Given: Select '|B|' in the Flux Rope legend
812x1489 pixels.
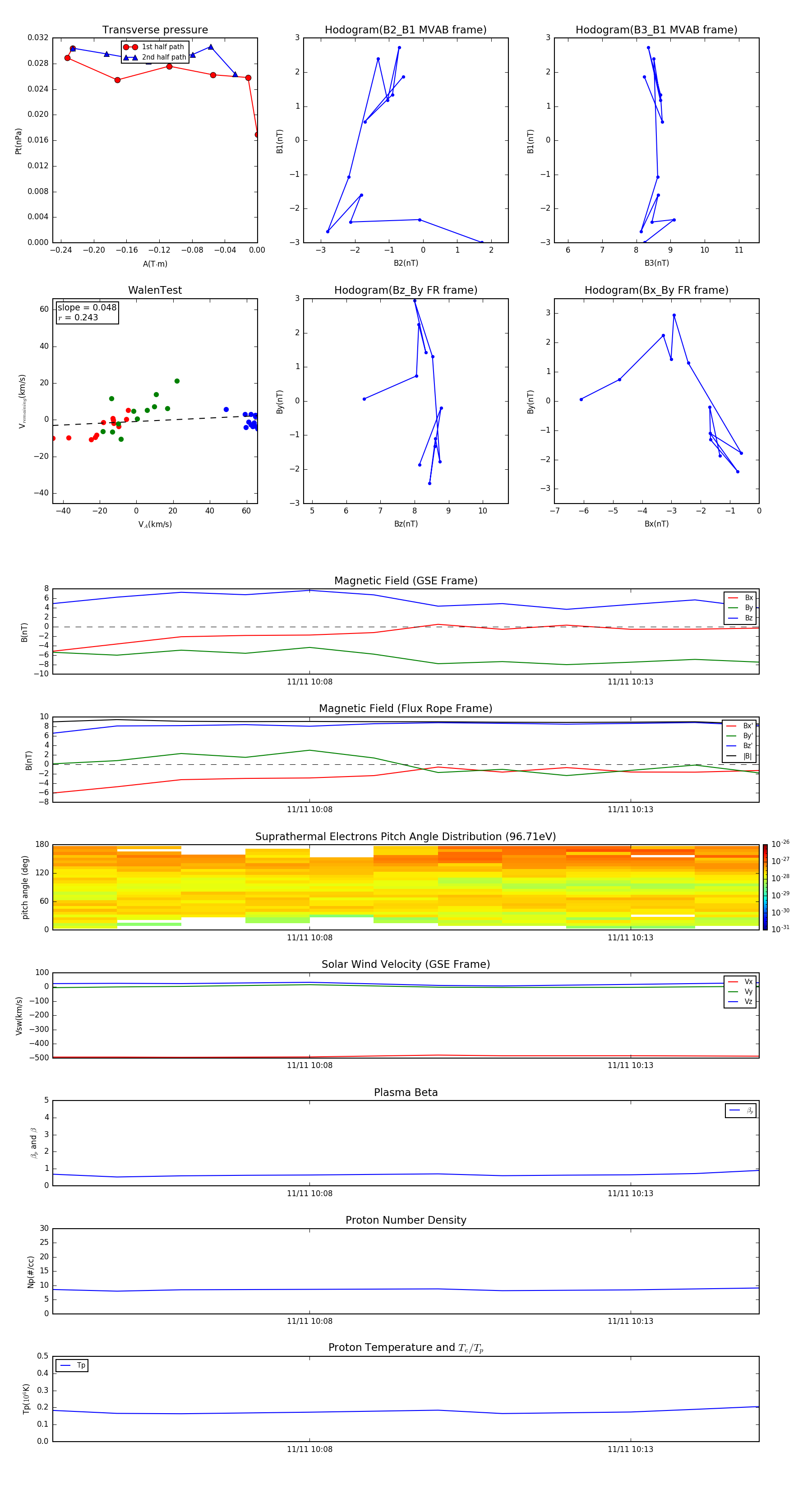Looking at the screenshot, I should tap(740, 756).
